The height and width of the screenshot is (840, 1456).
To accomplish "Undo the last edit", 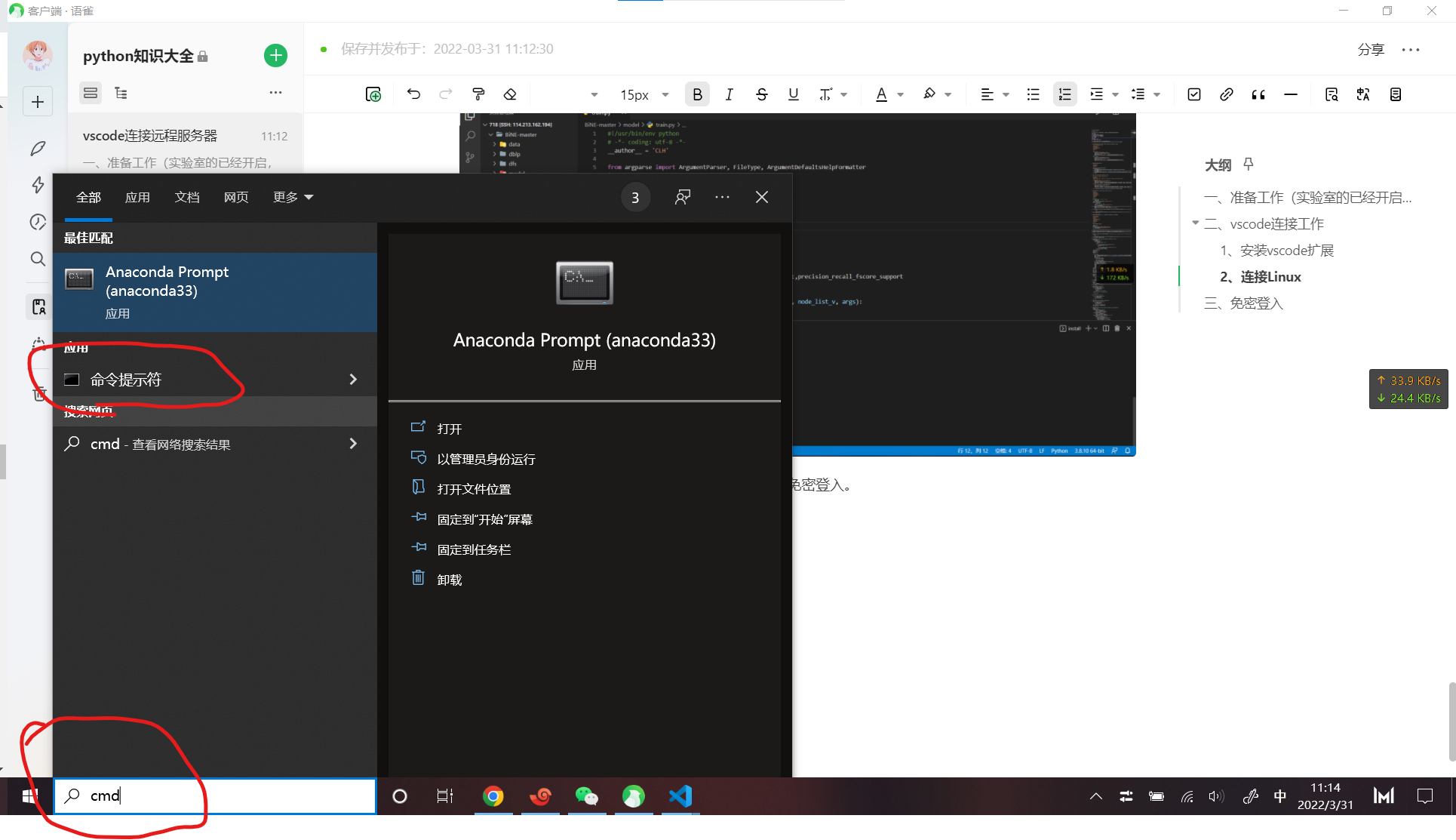I will (413, 94).
